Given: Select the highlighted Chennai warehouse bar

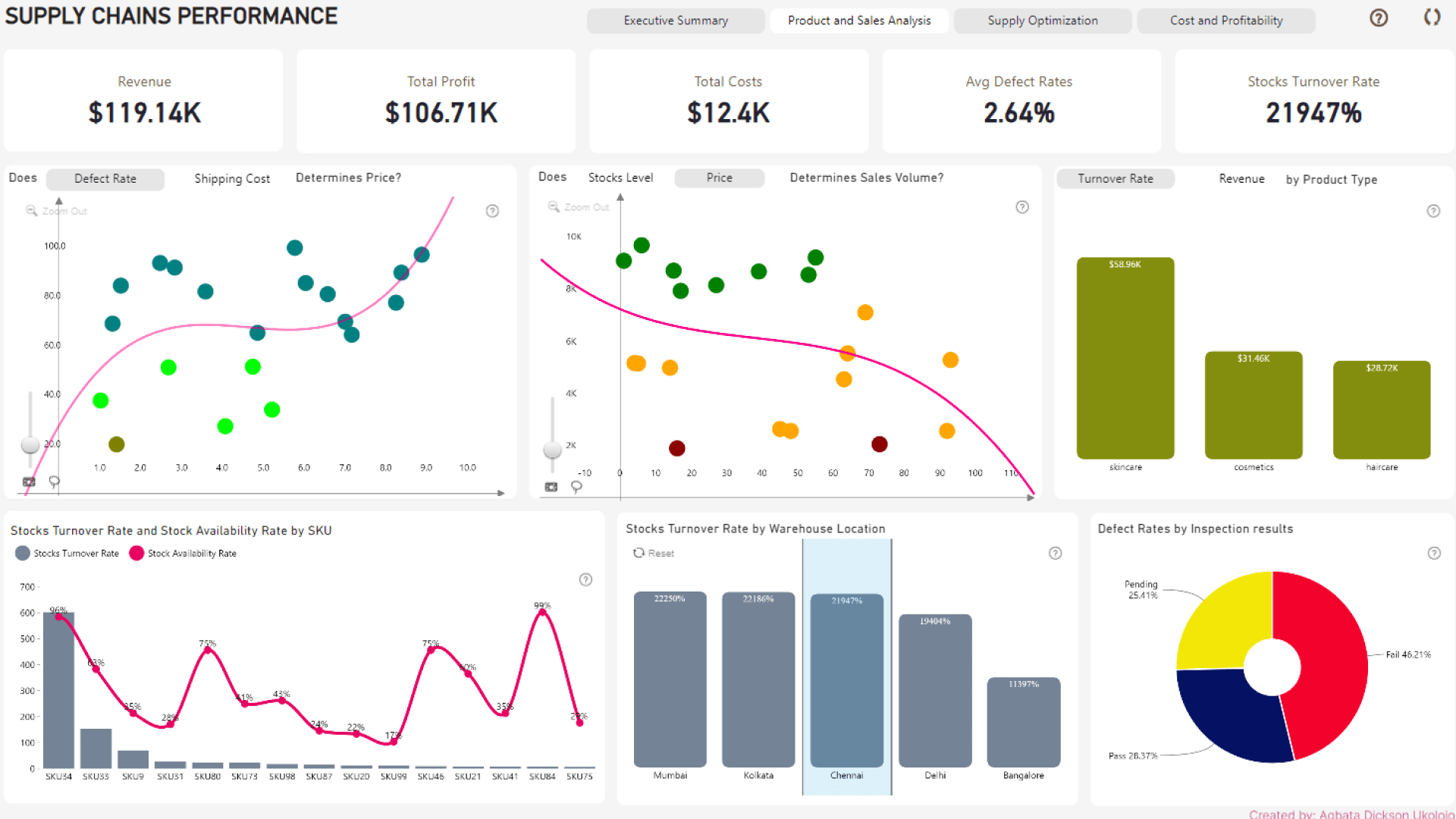Looking at the screenshot, I should click(x=847, y=681).
